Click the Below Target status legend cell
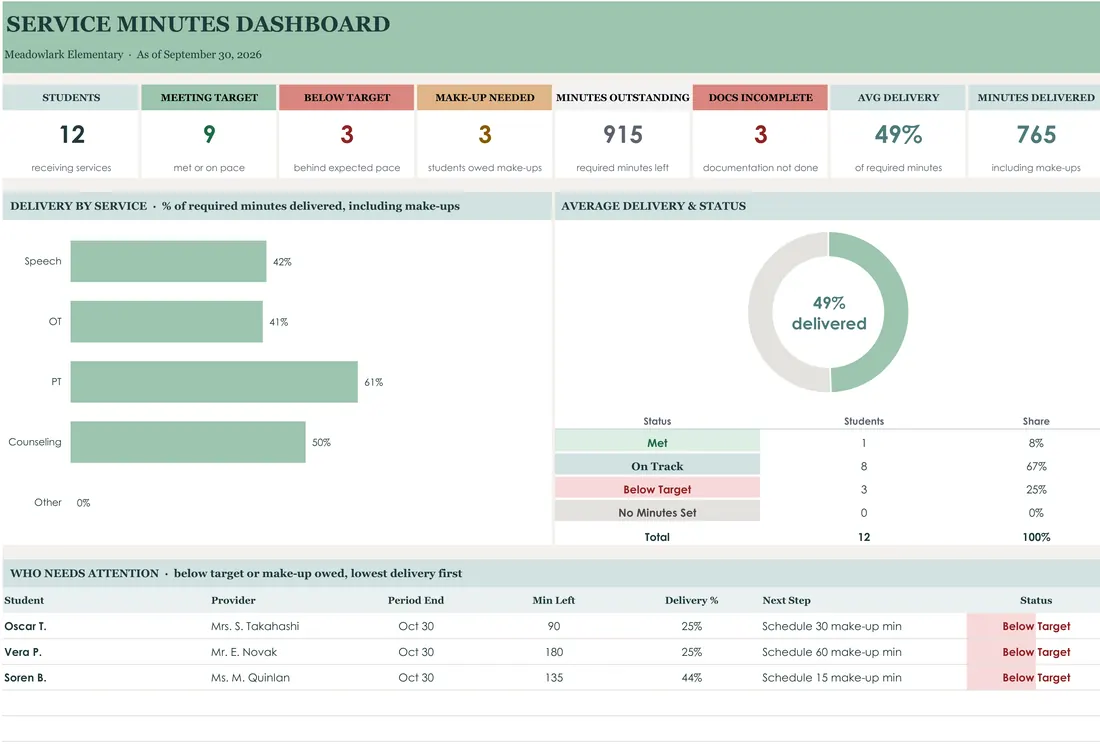Screen dimensions: 1100x745 click(657, 489)
